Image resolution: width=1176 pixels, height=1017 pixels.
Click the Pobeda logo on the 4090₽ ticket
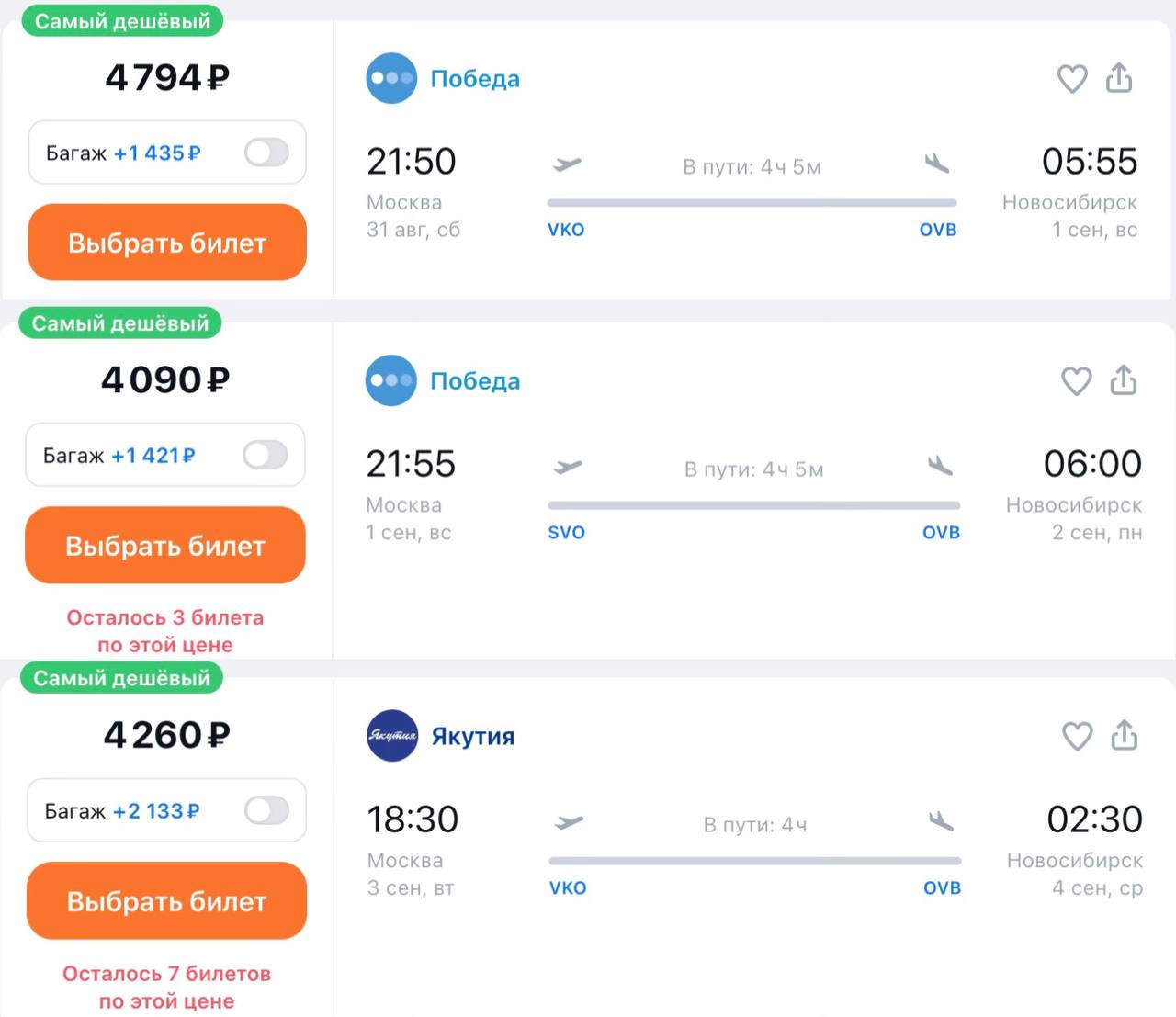[x=391, y=380]
